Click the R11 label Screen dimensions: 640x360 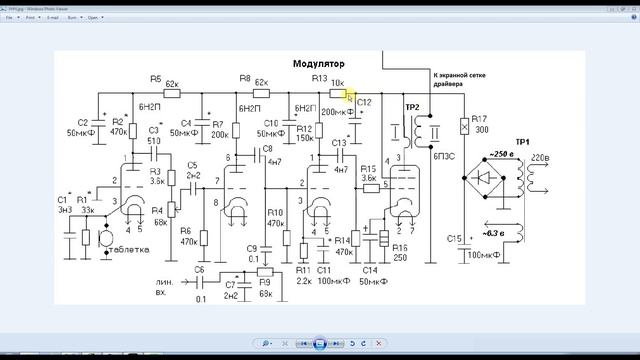(x=303, y=270)
